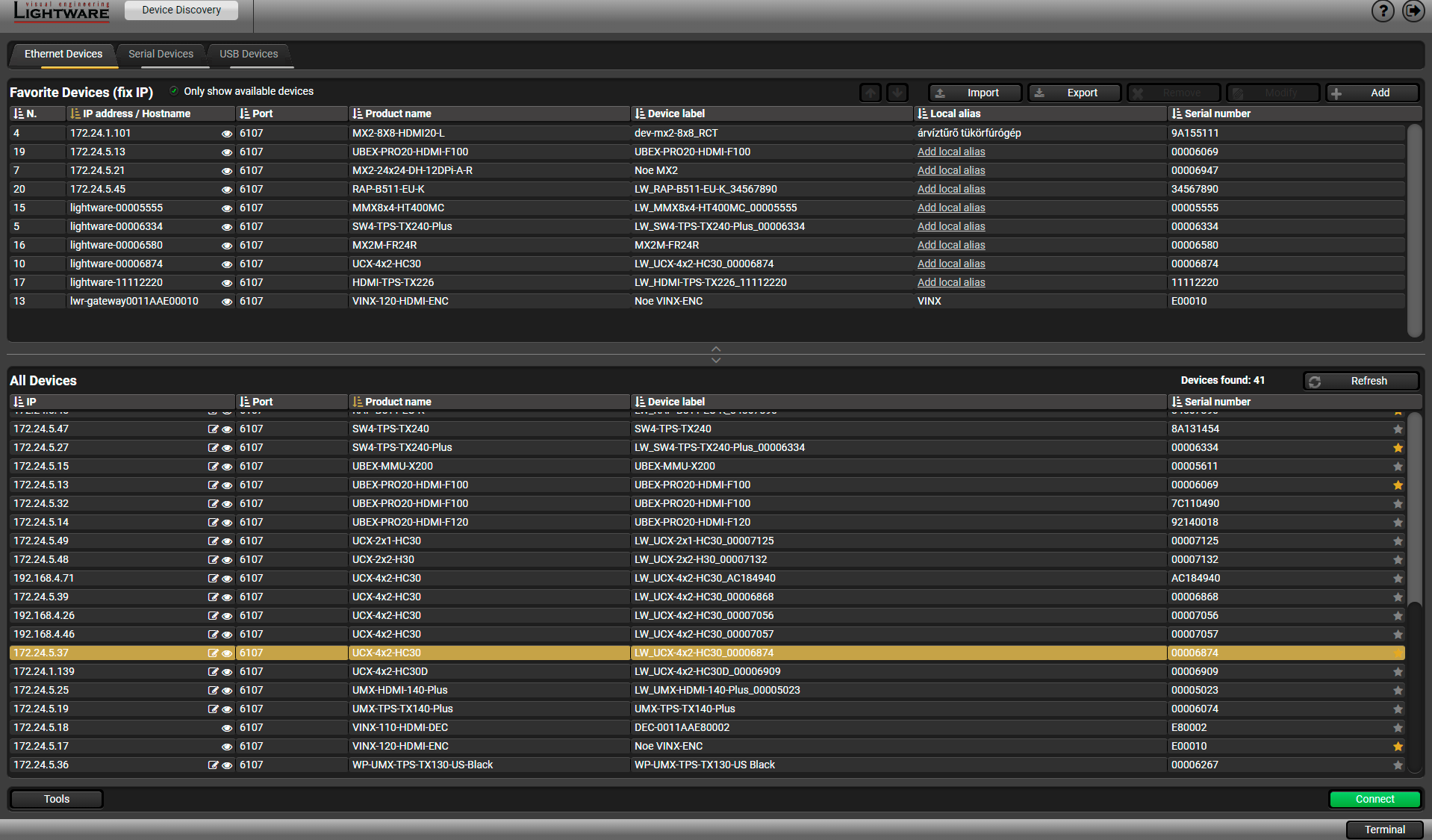
Task: Click edit icon for 172.24.5.27
Action: coord(213,448)
